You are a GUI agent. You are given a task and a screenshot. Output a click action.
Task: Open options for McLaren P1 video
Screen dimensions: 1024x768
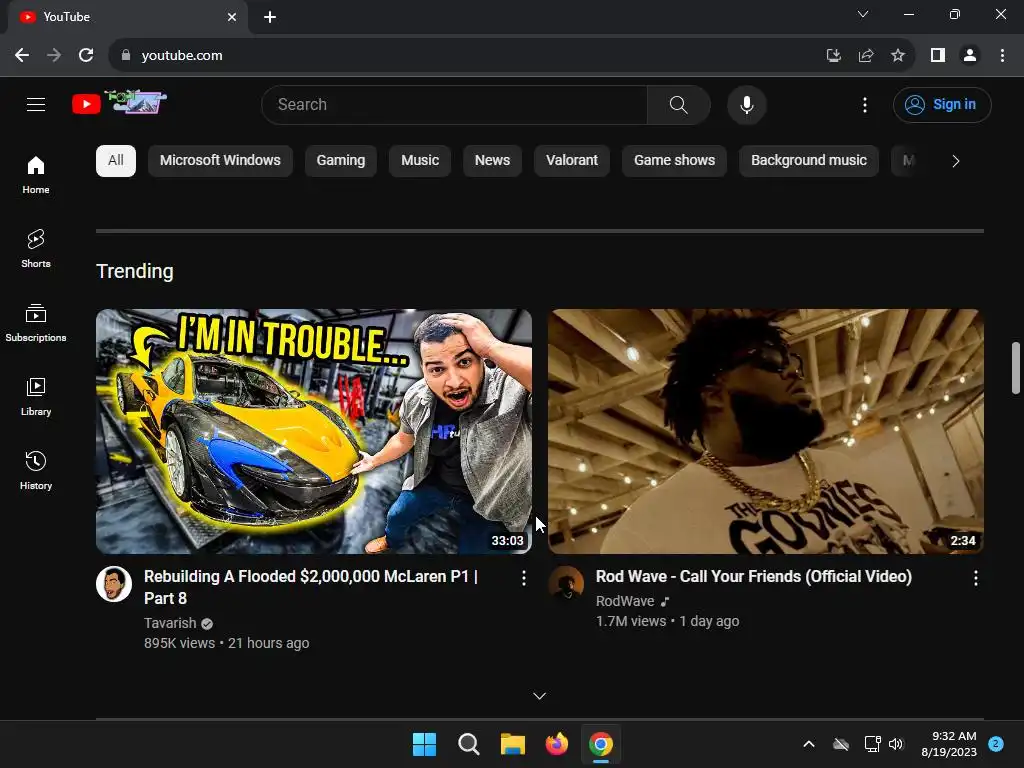[524, 578]
